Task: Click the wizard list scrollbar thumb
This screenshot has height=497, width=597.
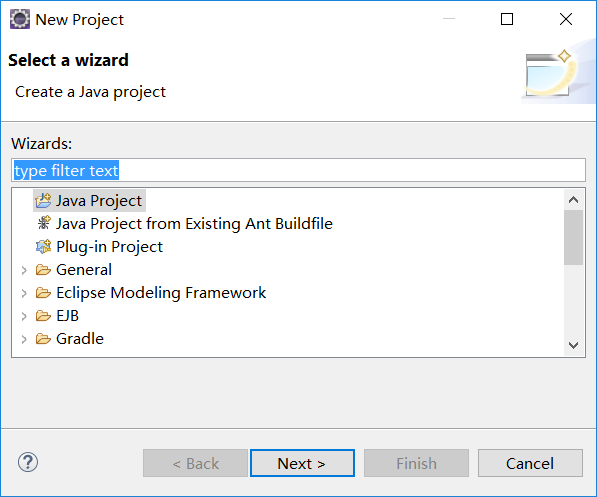Action: pos(573,237)
